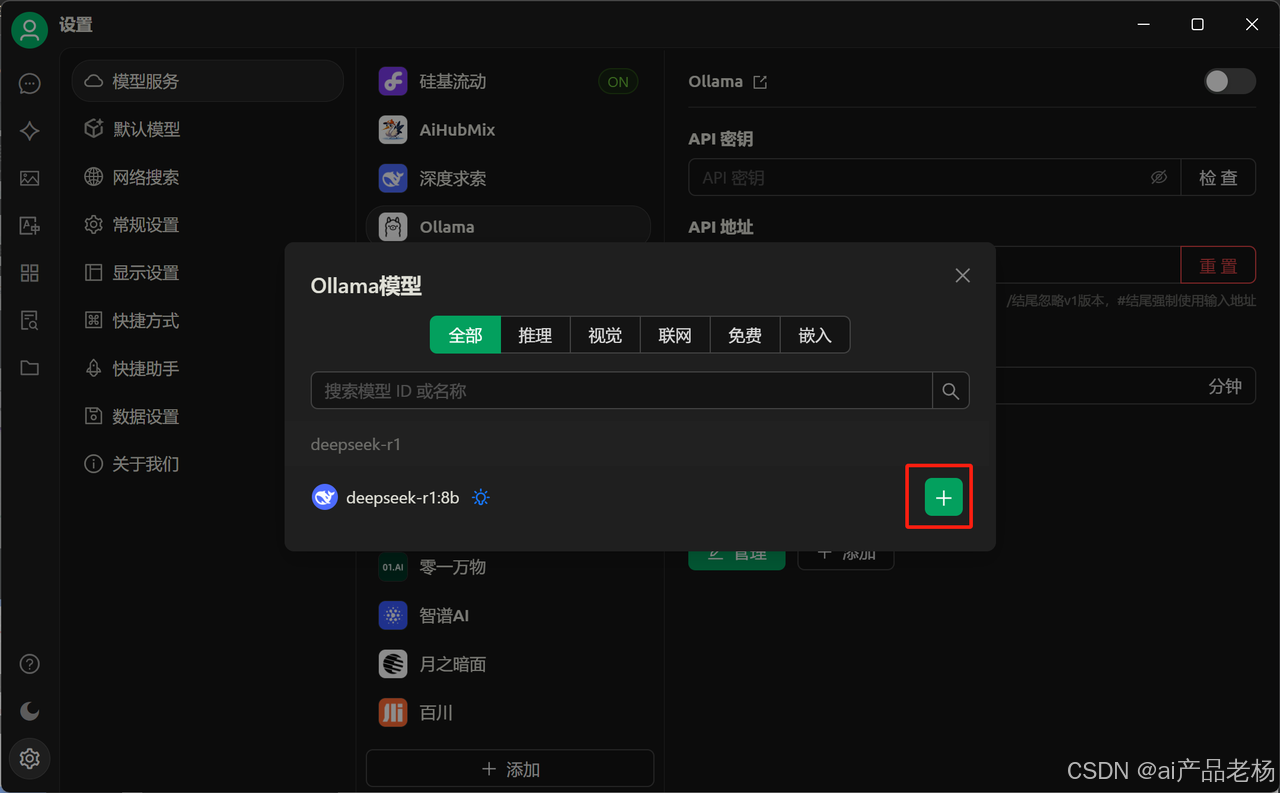Click the 添加 provider button at list bottom
This screenshot has height=793, width=1280.
point(510,769)
